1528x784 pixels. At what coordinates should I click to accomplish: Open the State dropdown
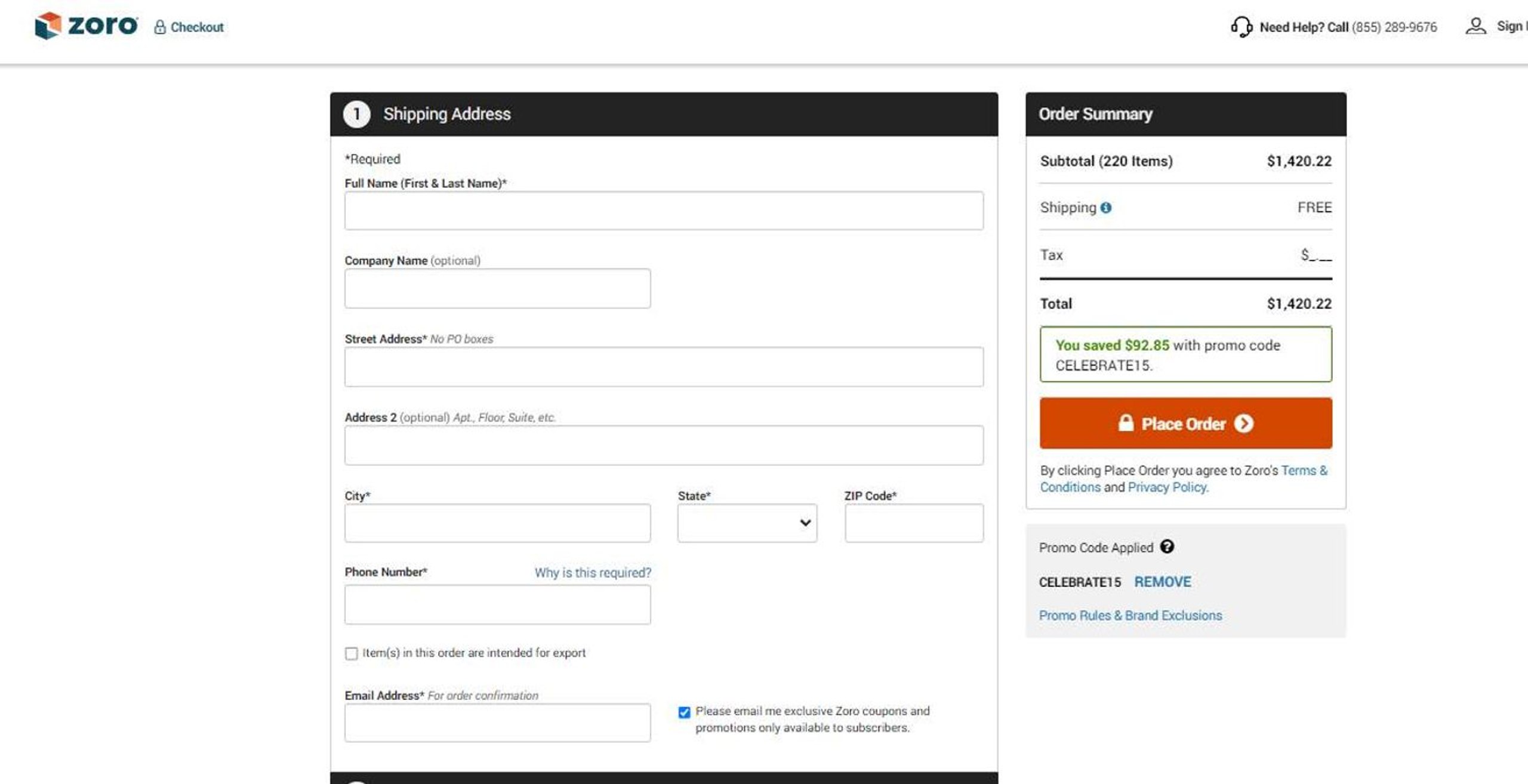[747, 523]
